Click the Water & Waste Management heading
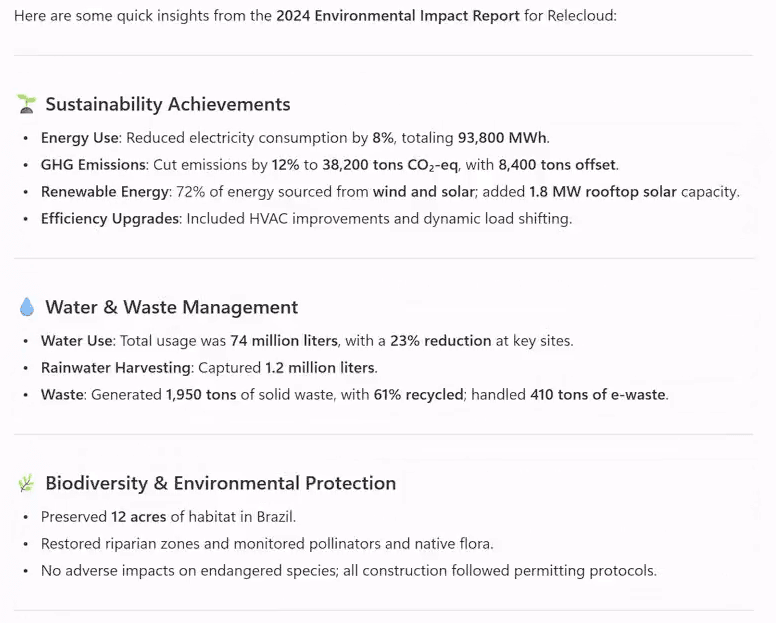 (x=171, y=307)
